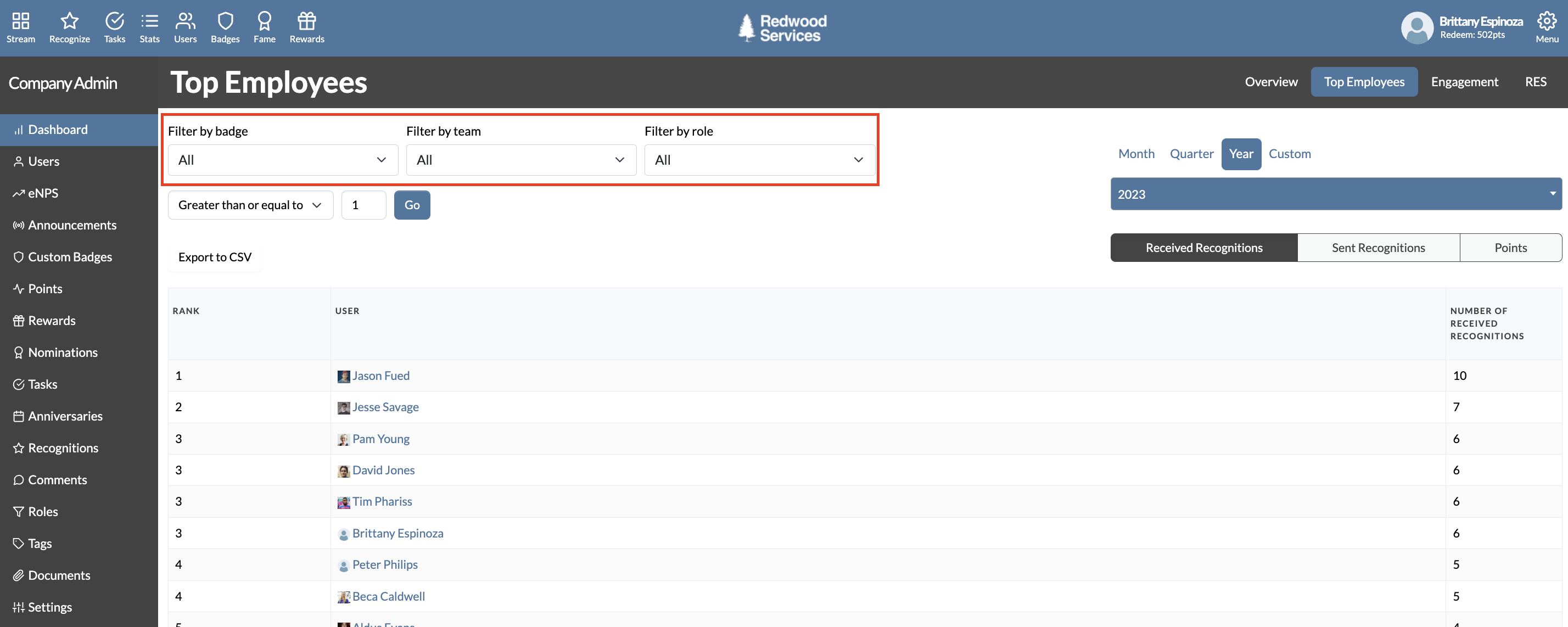Open Nominations in the sidebar
This screenshot has width=1568, height=627.
[79, 352]
